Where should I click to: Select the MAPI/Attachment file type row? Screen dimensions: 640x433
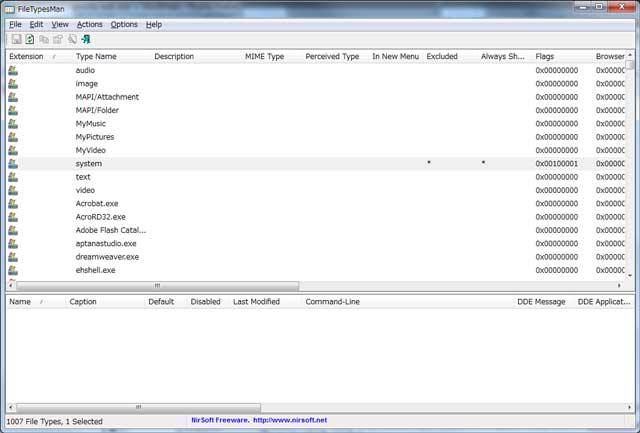(107, 97)
